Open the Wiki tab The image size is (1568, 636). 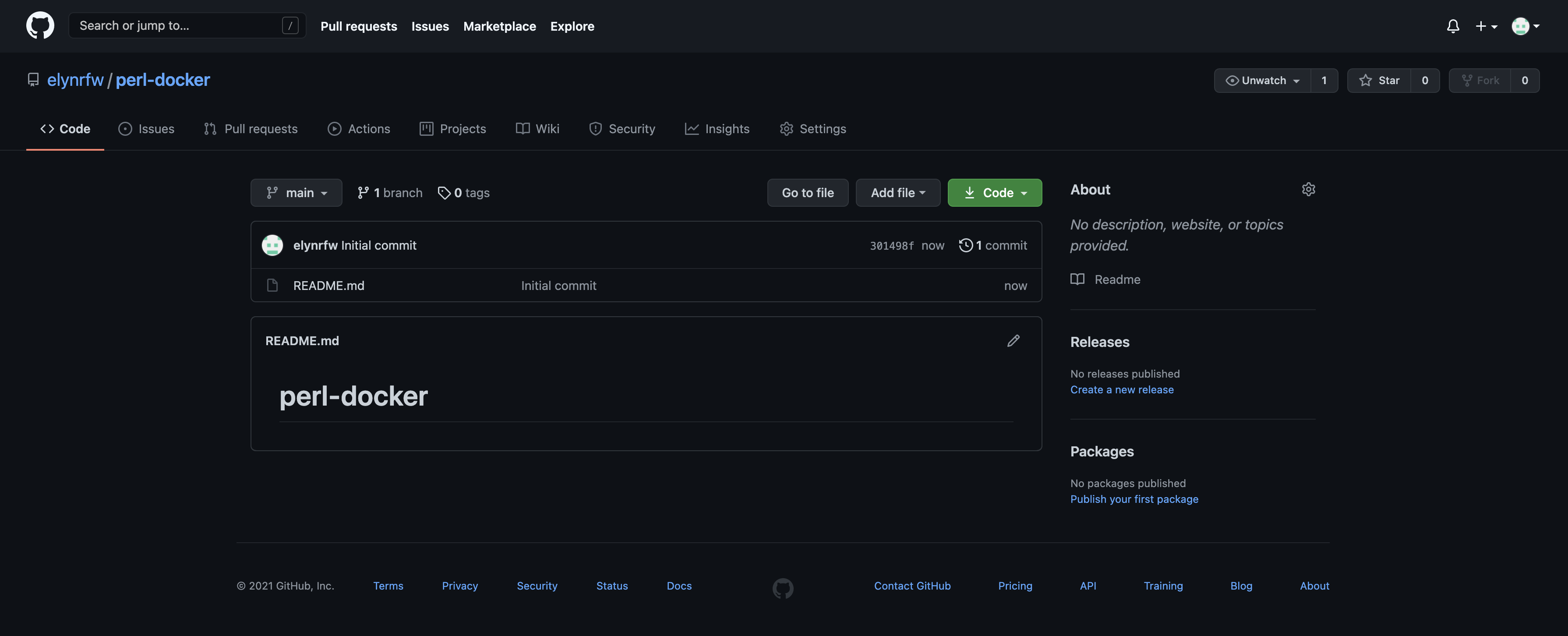pos(537,128)
